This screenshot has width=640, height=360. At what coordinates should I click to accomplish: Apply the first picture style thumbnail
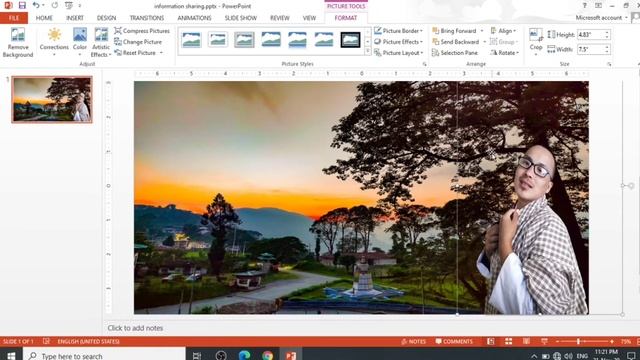click(191, 40)
